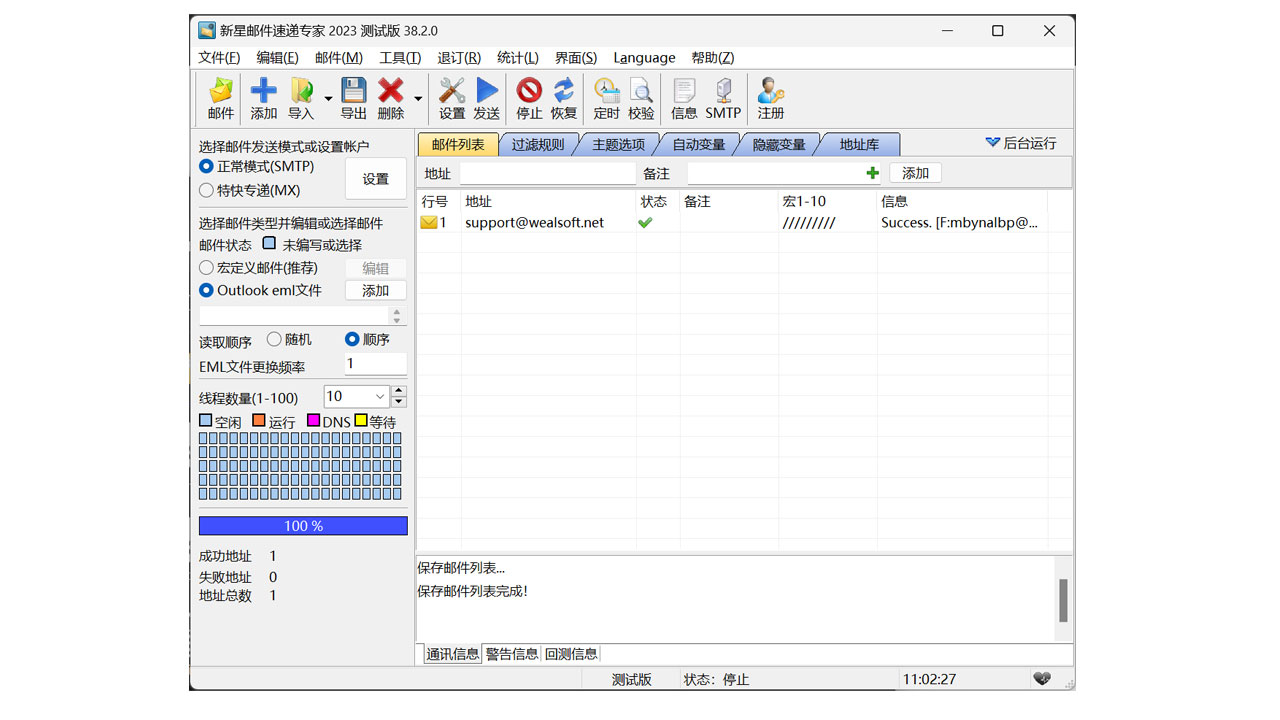Click the heart icon in status bar
1280x720 pixels.
1041,679
